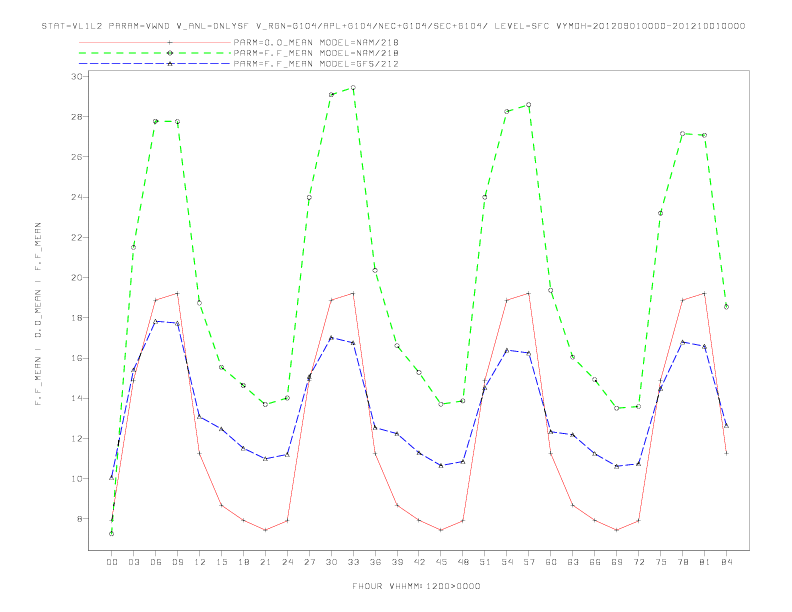Click the green dashed legend line sample
Viewport: 792px width, 612px height.
click(155, 53)
